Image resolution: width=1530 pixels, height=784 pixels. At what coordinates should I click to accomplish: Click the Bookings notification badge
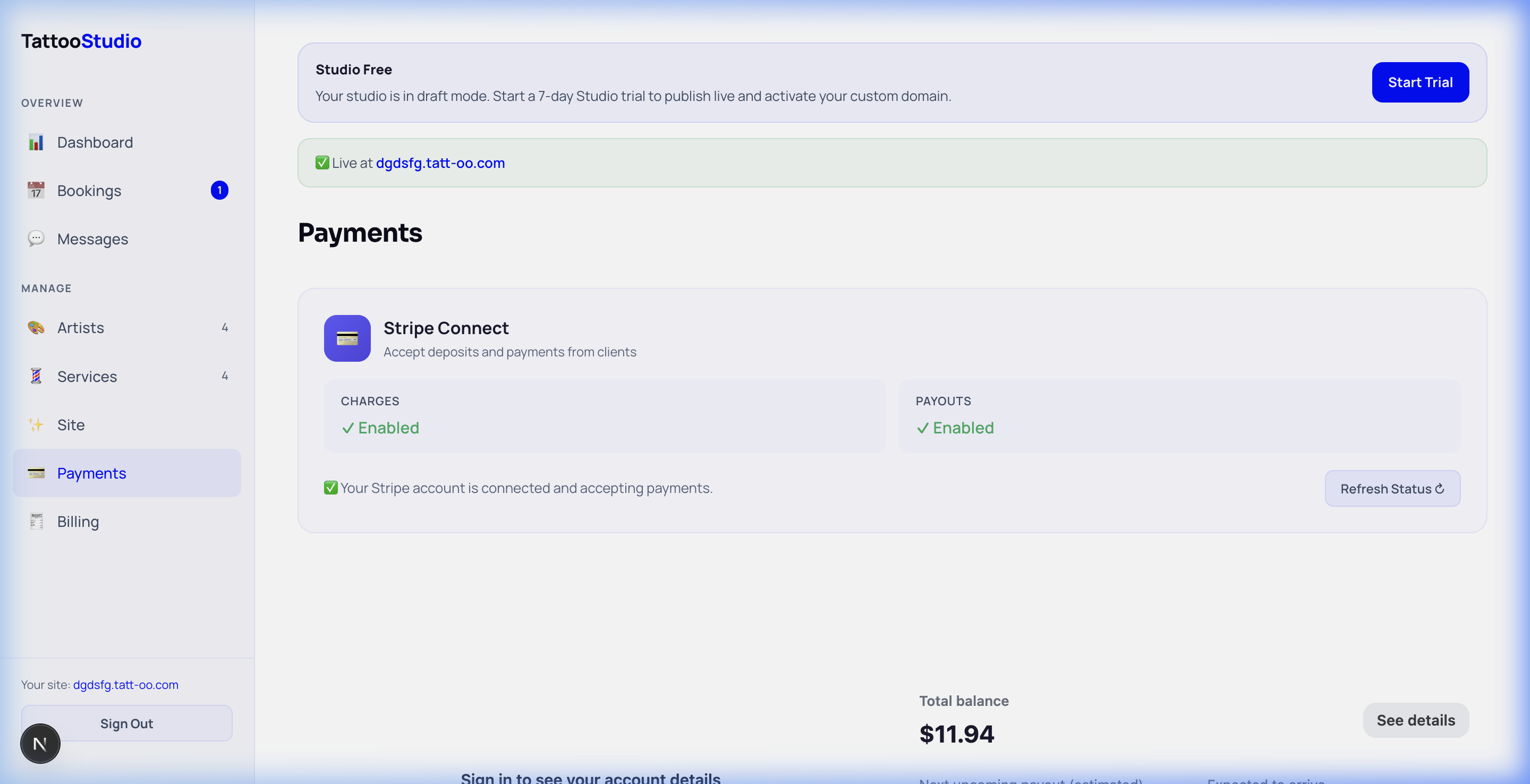[x=220, y=191]
